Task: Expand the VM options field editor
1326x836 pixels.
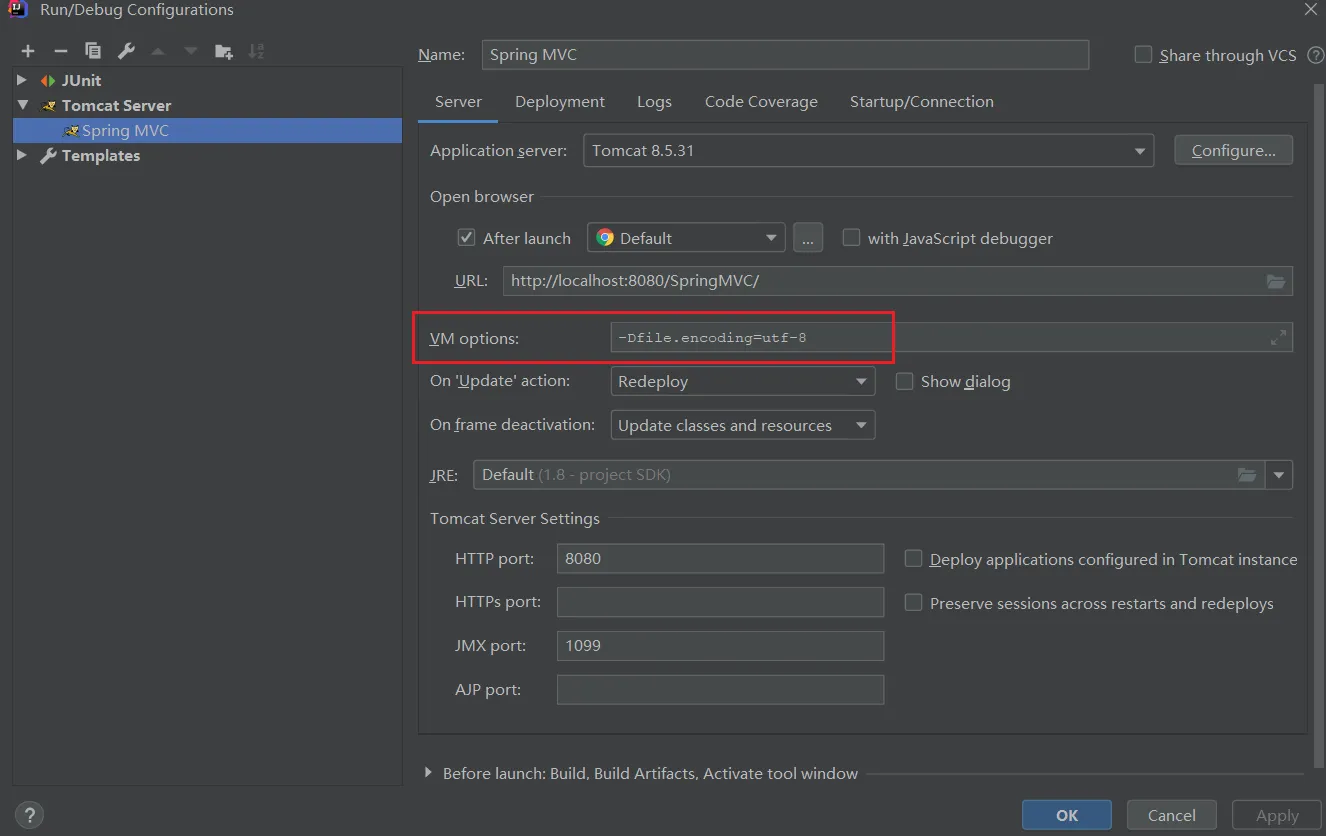Action: click(x=1278, y=338)
